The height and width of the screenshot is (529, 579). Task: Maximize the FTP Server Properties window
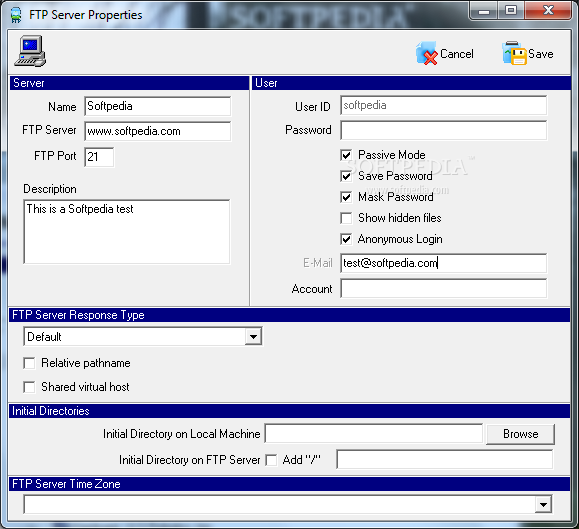click(511, 11)
